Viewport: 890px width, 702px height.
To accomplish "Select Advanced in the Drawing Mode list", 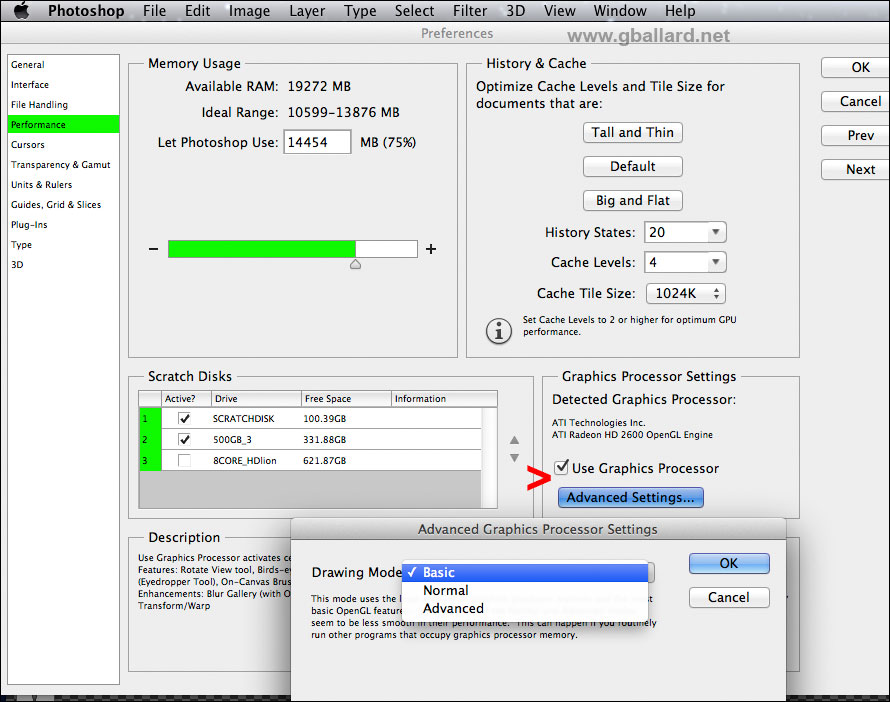I will click(x=453, y=608).
